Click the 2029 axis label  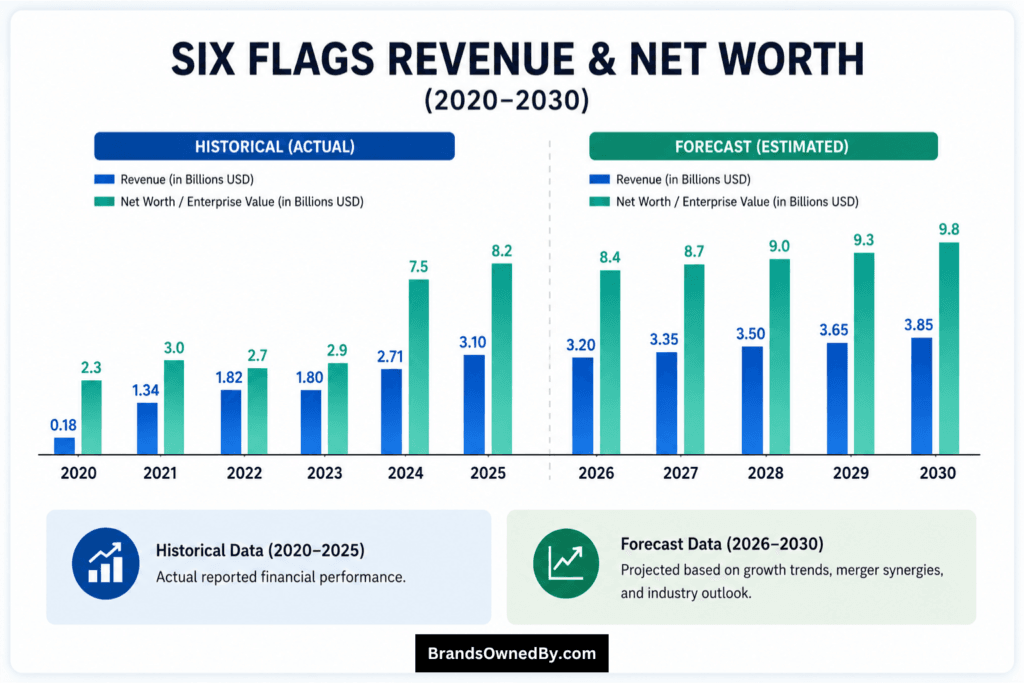pyautogui.click(x=851, y=473)
